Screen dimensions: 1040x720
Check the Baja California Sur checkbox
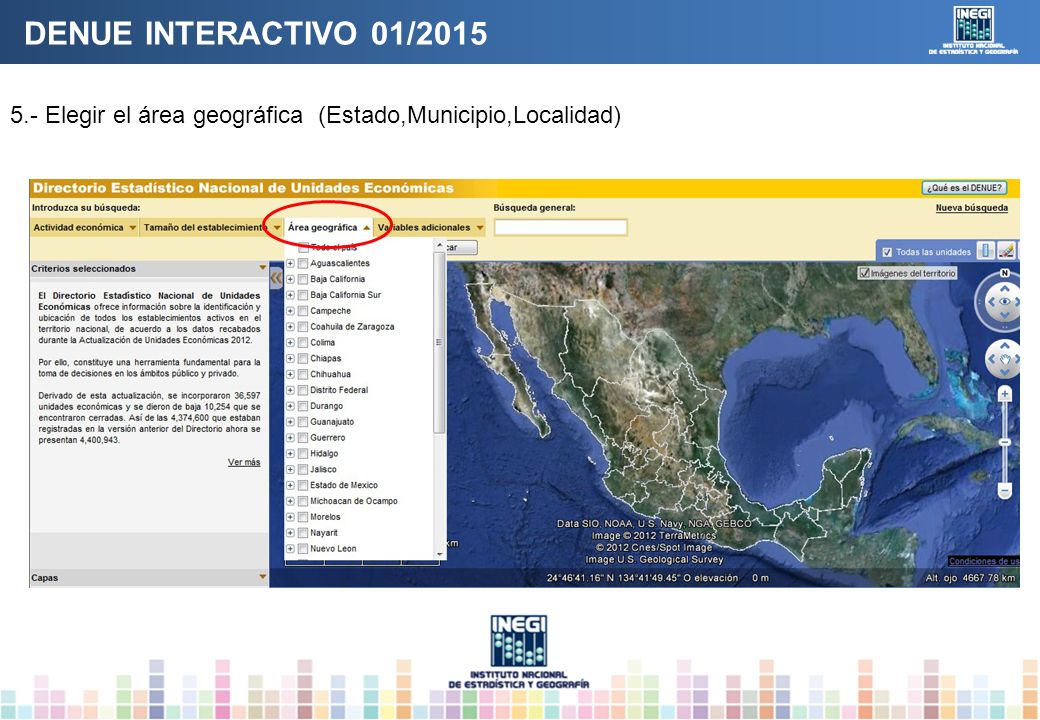pyautogui.click(x=303, y=295)
